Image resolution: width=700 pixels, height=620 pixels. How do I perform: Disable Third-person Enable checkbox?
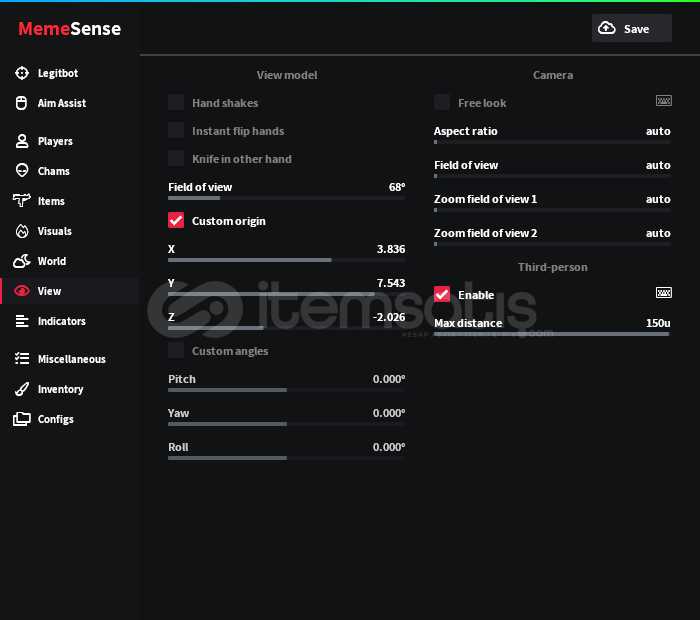click(442, 294)
